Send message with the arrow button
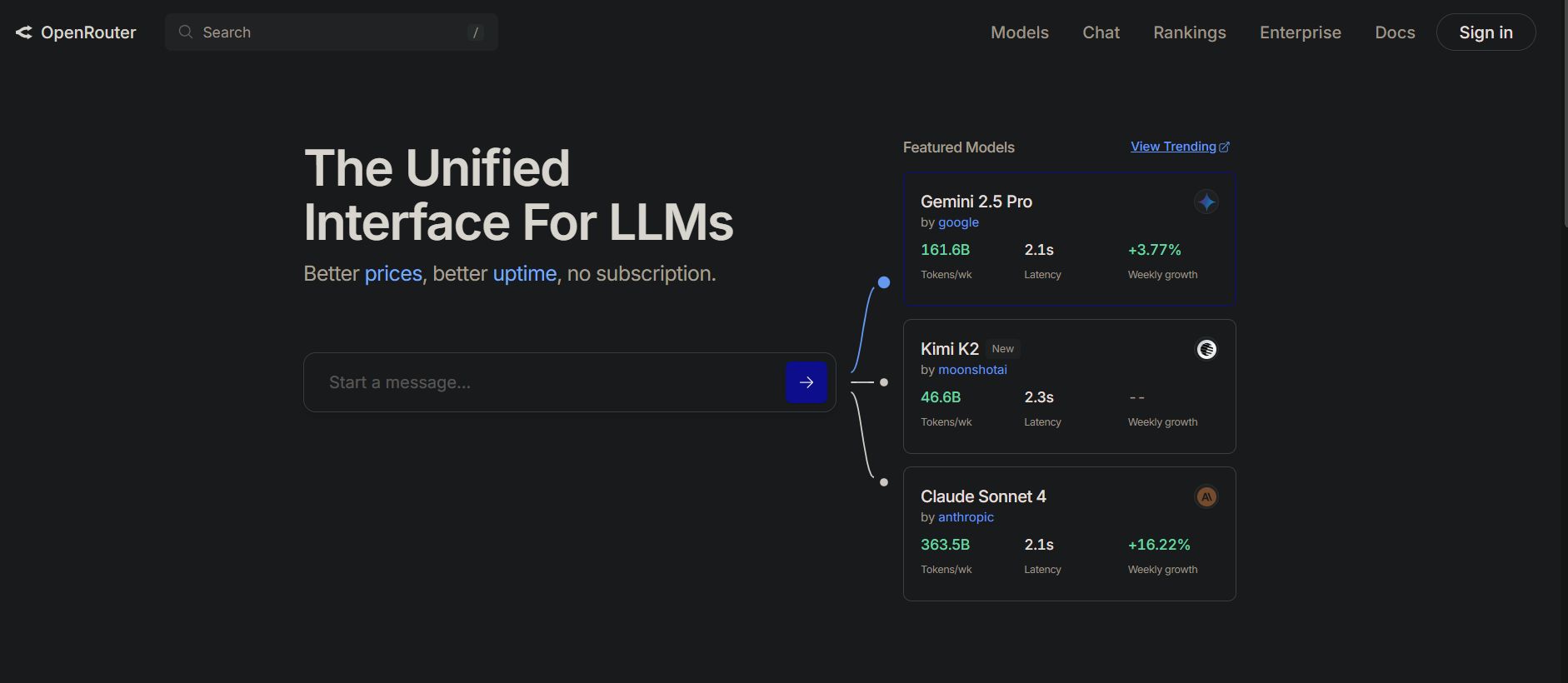This screenshot has width=1568, height=683. coord(806,382)
